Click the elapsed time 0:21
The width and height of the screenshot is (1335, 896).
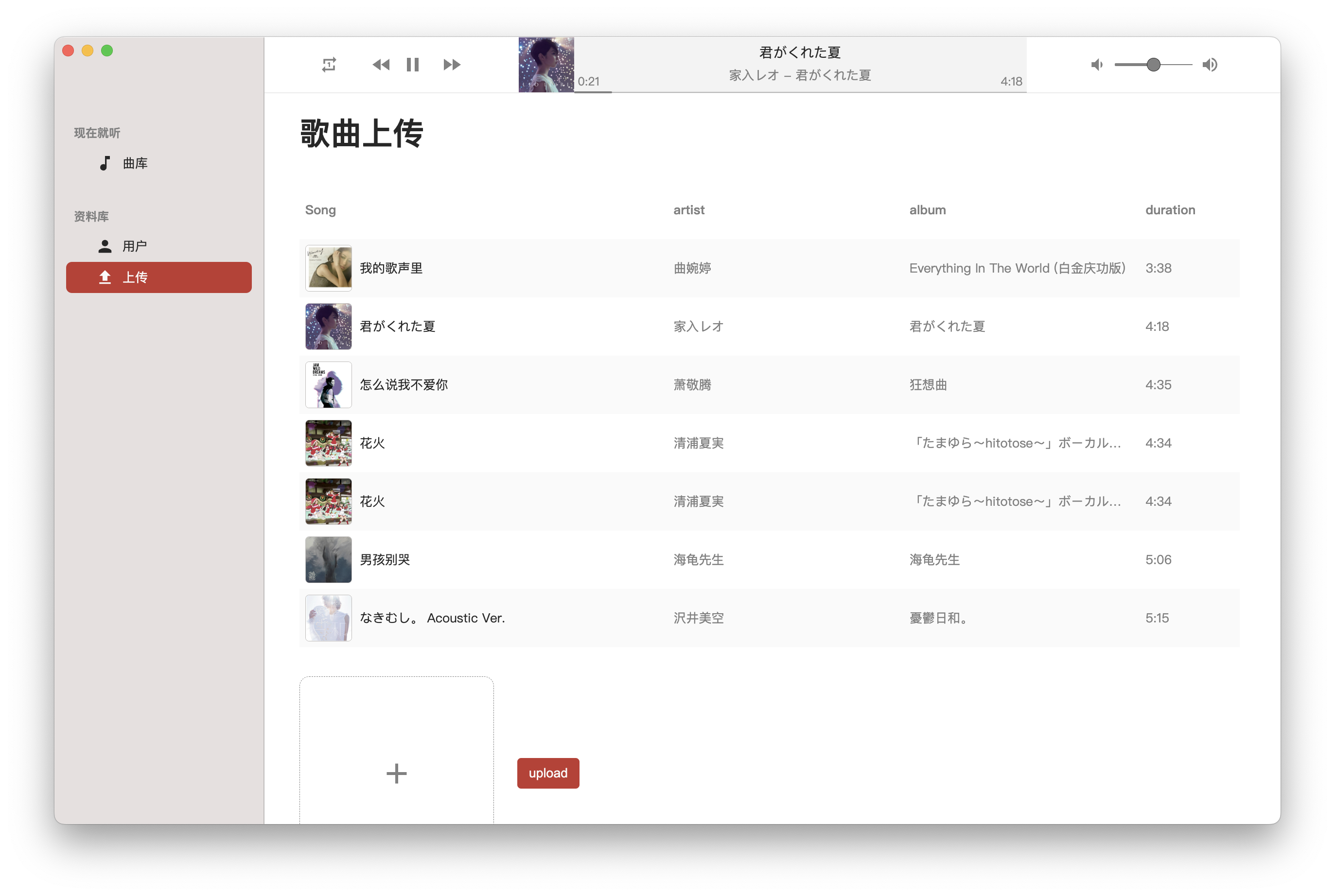[x=588, y=81]
